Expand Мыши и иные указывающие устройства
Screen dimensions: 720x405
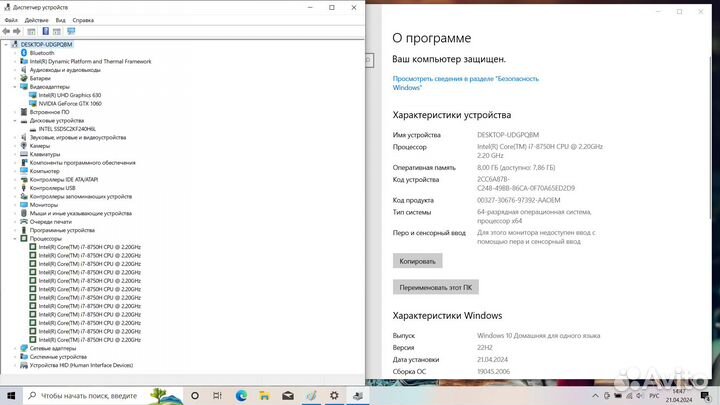(15, 214)
